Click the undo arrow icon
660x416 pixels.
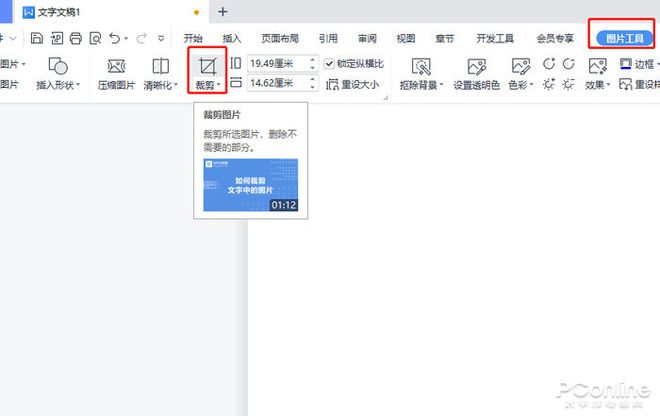pyautogui.click(x=115, y=39)
